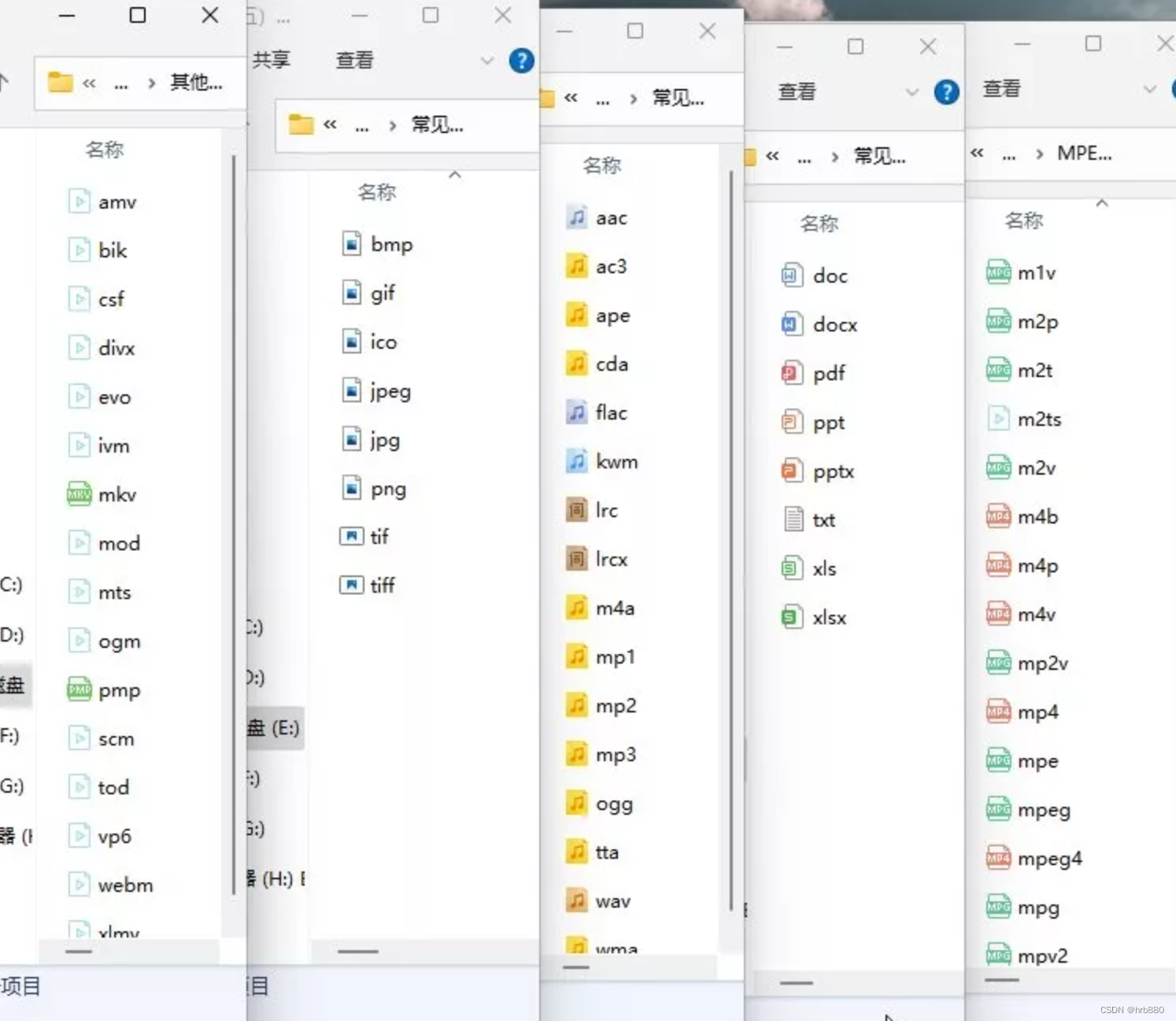Click breadcrumb arrow before 其他 folder

tap(151, 83)
